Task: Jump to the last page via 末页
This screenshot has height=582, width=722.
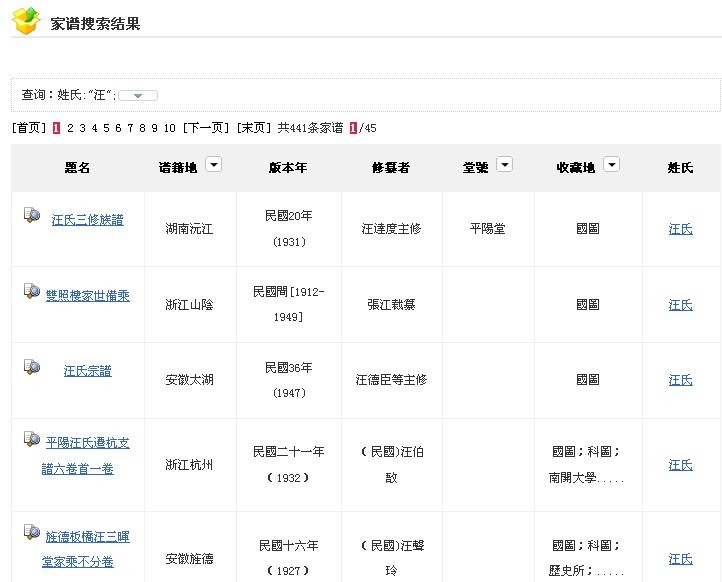Action: pos(253,128)
